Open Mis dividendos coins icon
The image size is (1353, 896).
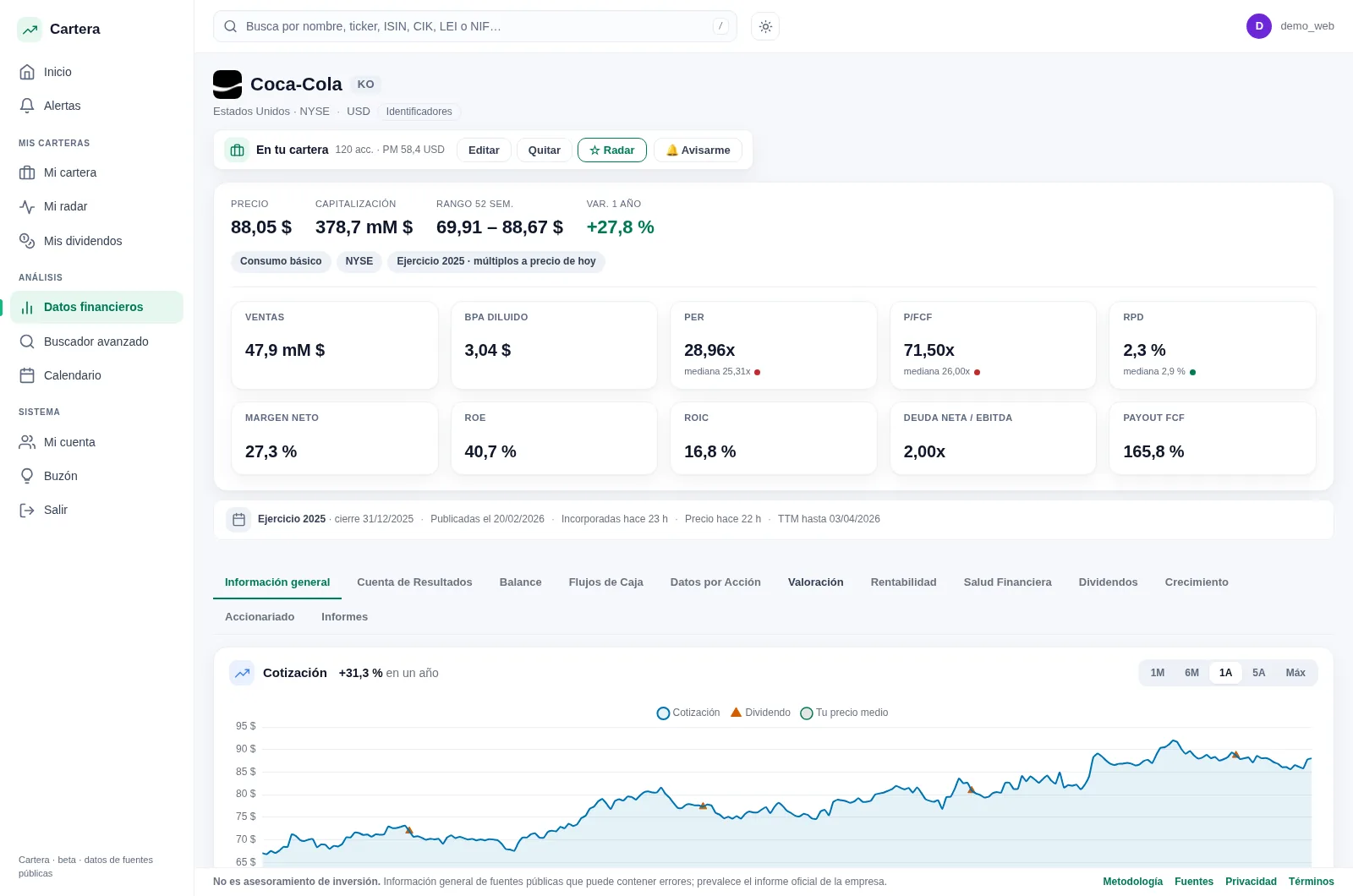tap(27, 241)
